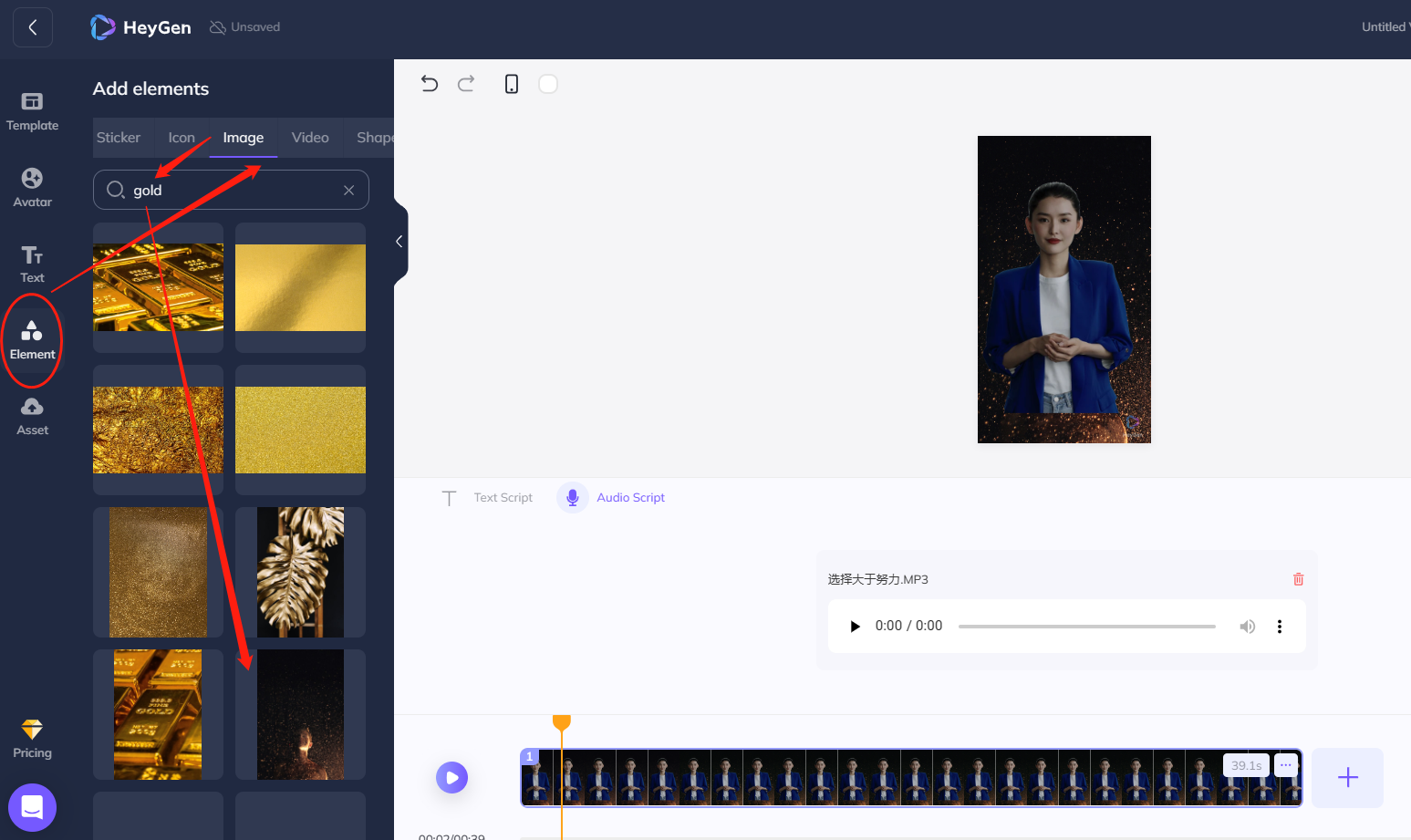Insert the golden monstera leaf image

coord(300,572)
